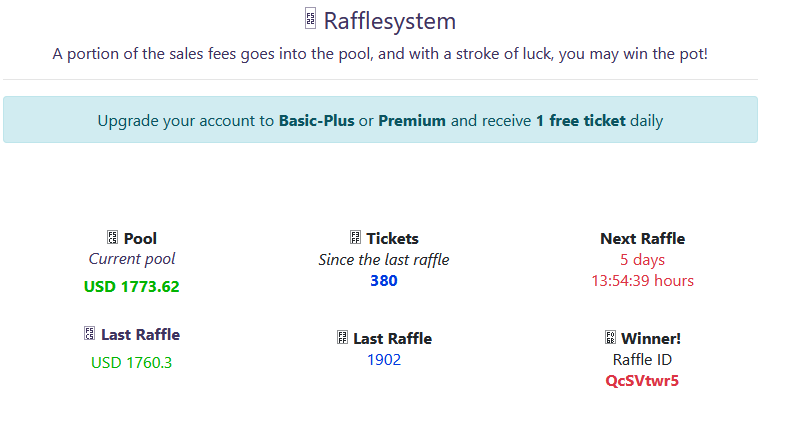
Task: Click the Basic-Plus link in the banner
Action: pos(316,121)
